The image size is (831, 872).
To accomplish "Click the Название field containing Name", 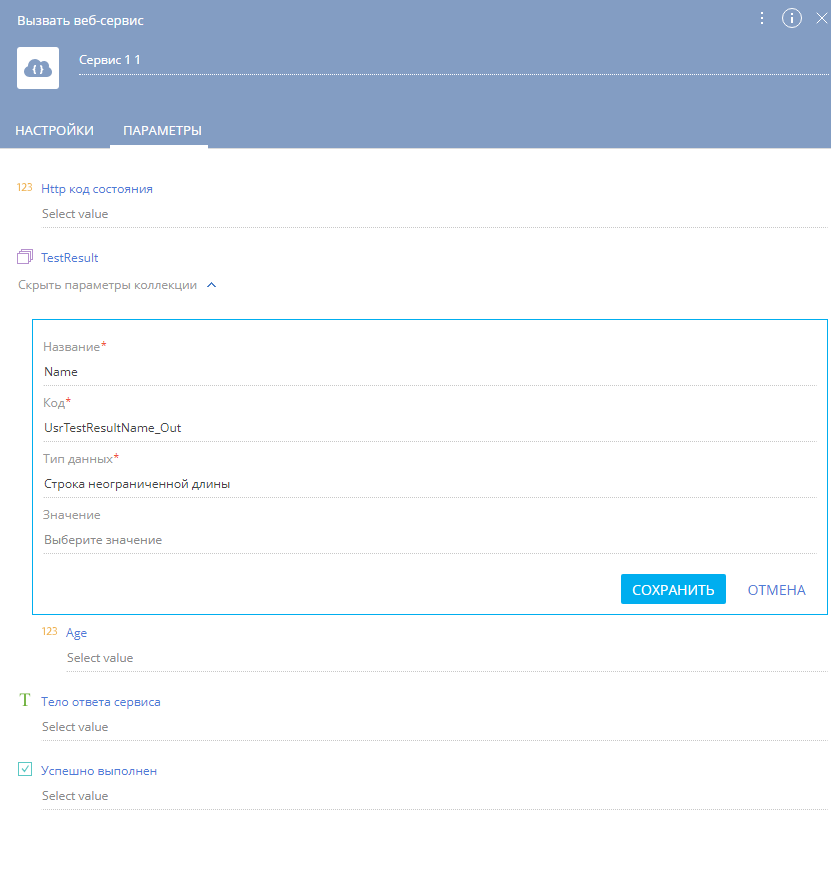I will click(x=430, y=371).
